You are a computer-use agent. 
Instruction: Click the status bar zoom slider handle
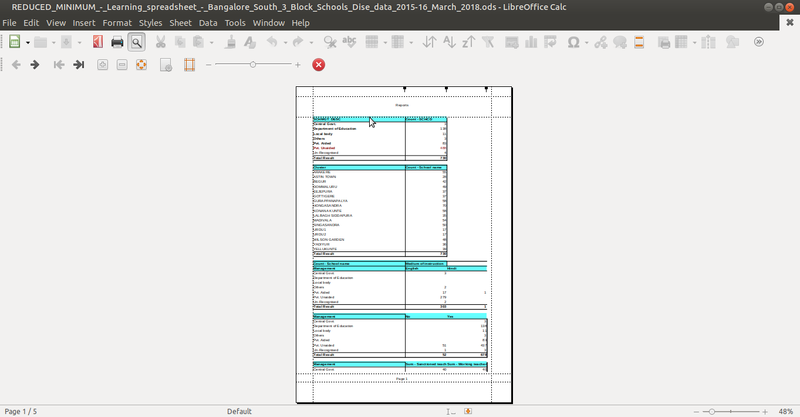pyautogui.click(x=711, y=411)
